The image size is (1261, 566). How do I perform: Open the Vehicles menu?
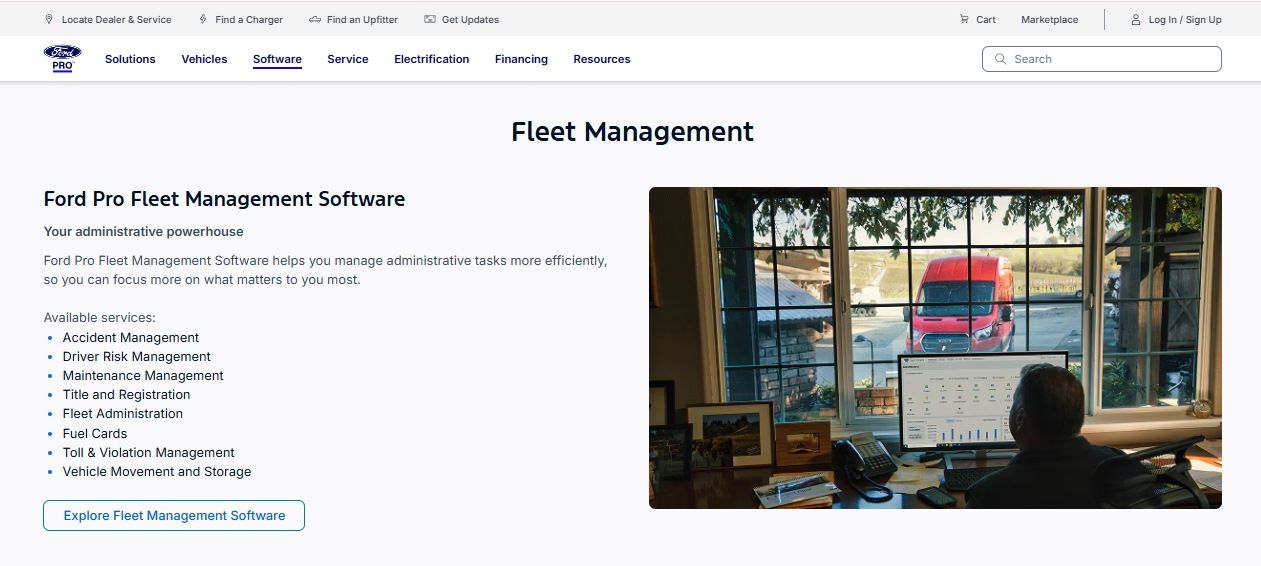click(204, 59)
